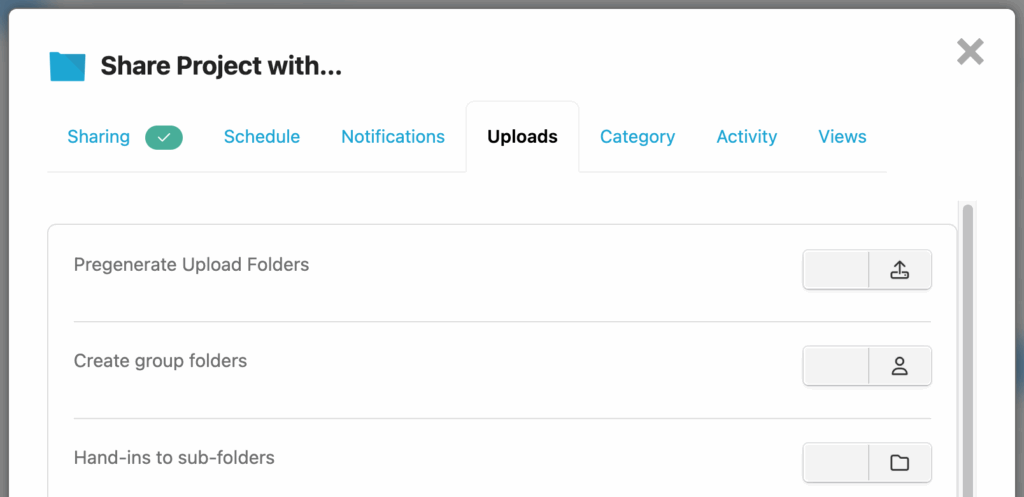The width and height of the screenshot is (1024, 497).
Task: Switch to the Views tab
Action: point(842,137)
